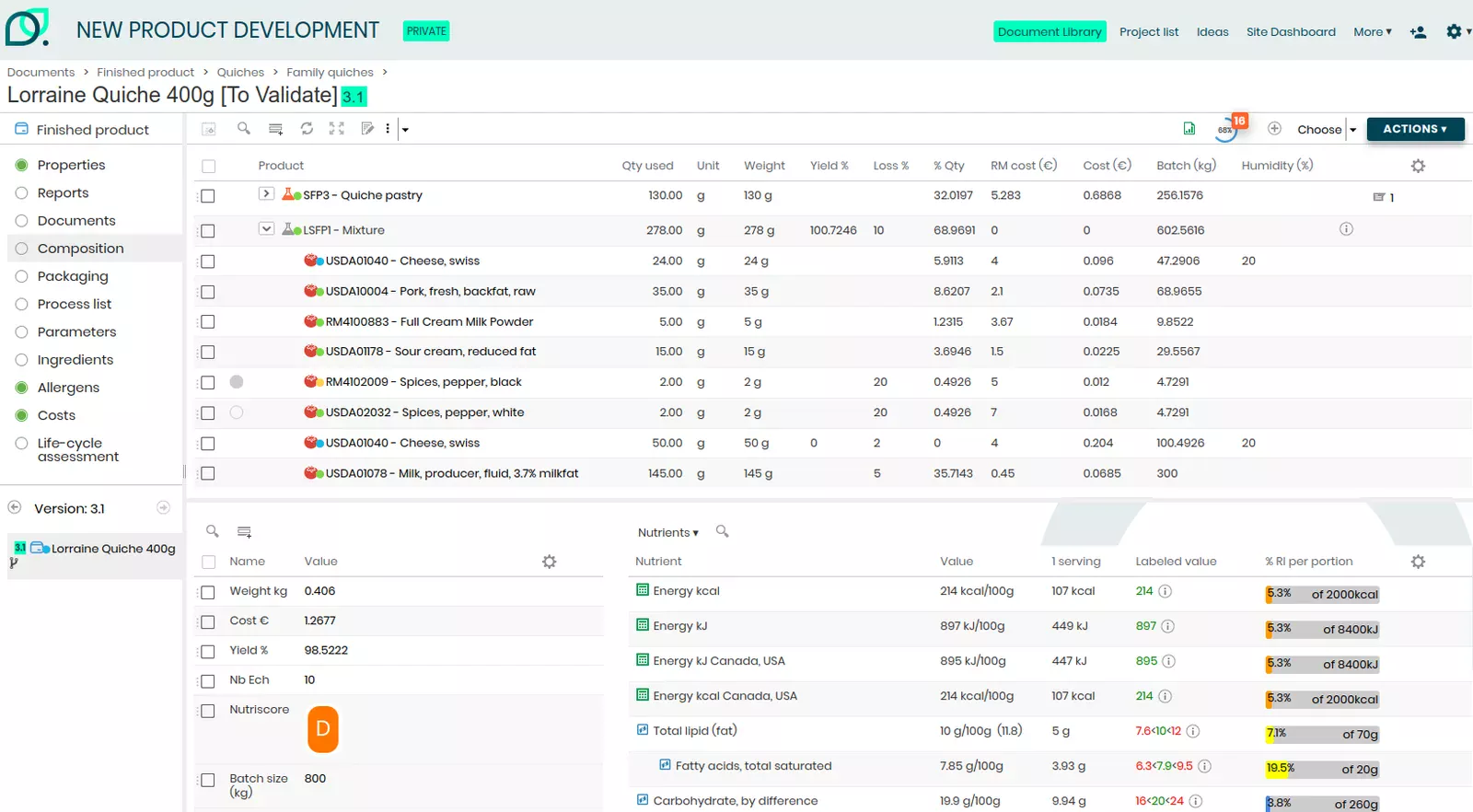This screenshot has width=1473, height=812.
Task: Open the green report spreadsheet icon
Action: tap(1189, 129)
